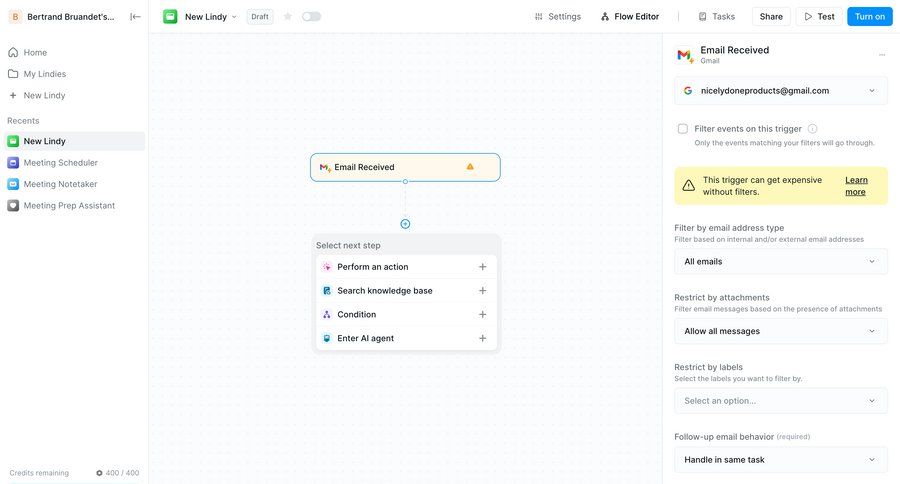Click the Home house icon
This screenshot has height=484, width=900.
[x=13, y=52]
